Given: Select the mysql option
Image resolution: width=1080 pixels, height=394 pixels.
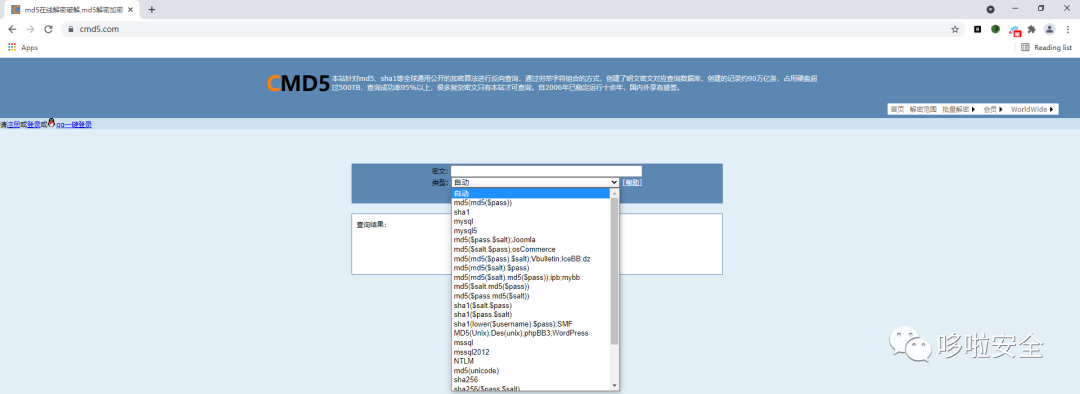Looking at the screenshot, I should (531, 221).
